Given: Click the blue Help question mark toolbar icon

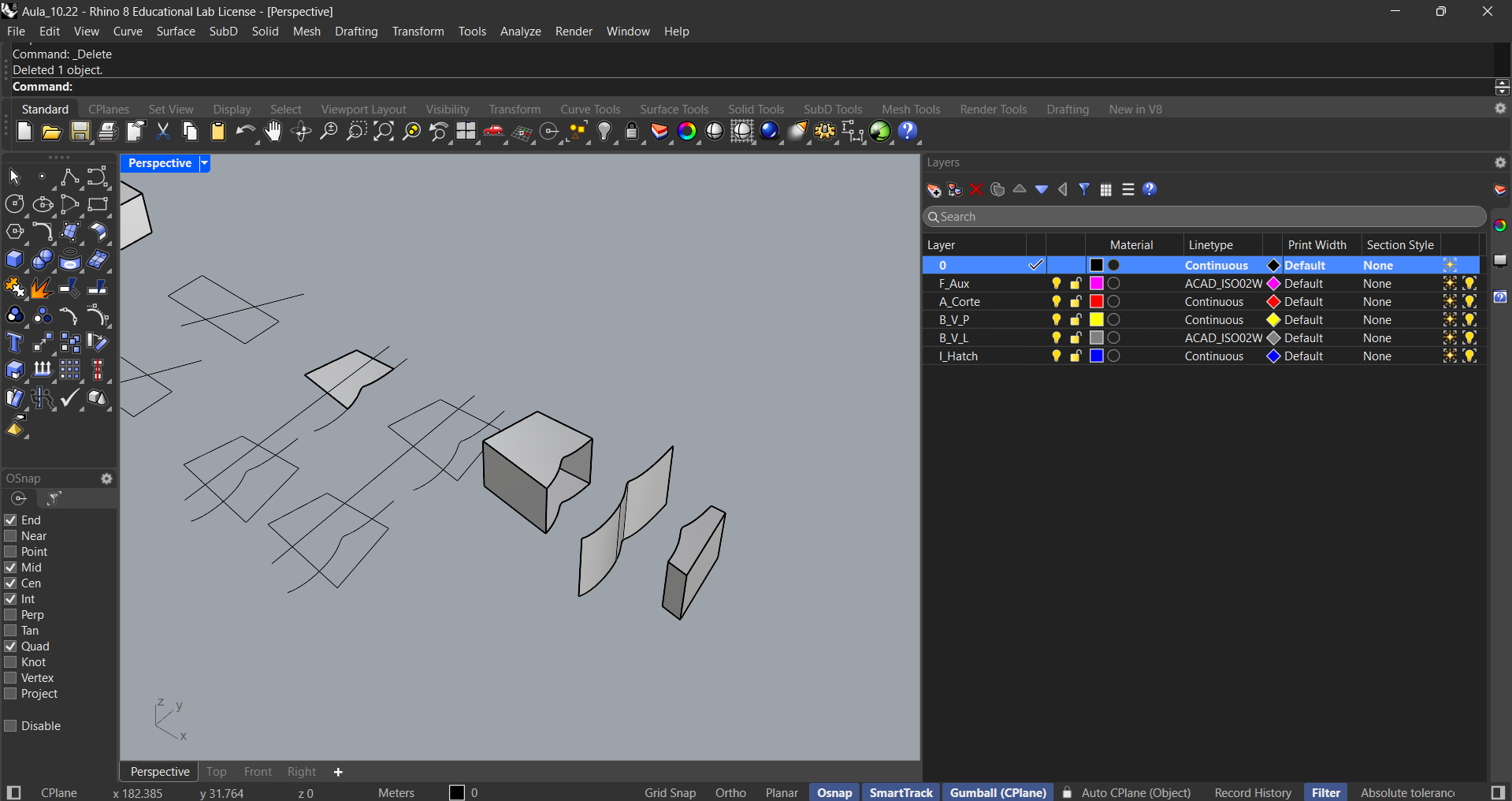Looking at the screenshot, I should click(908, 132).
